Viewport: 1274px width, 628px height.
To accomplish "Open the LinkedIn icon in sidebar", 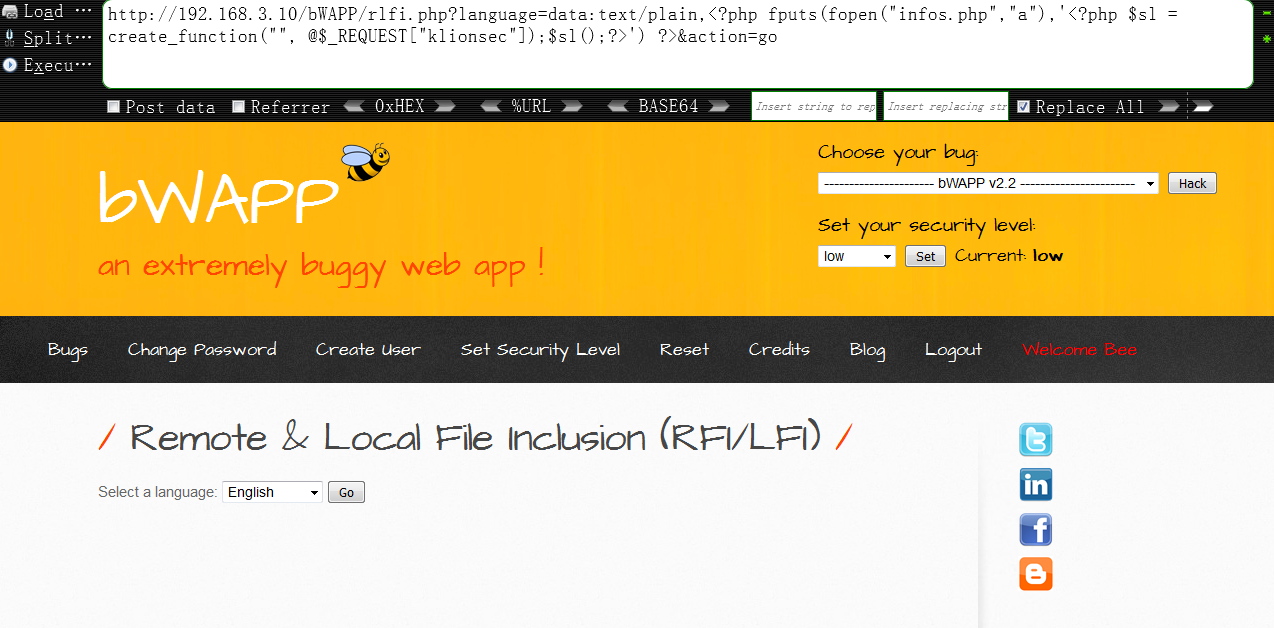I will 1035,485.
